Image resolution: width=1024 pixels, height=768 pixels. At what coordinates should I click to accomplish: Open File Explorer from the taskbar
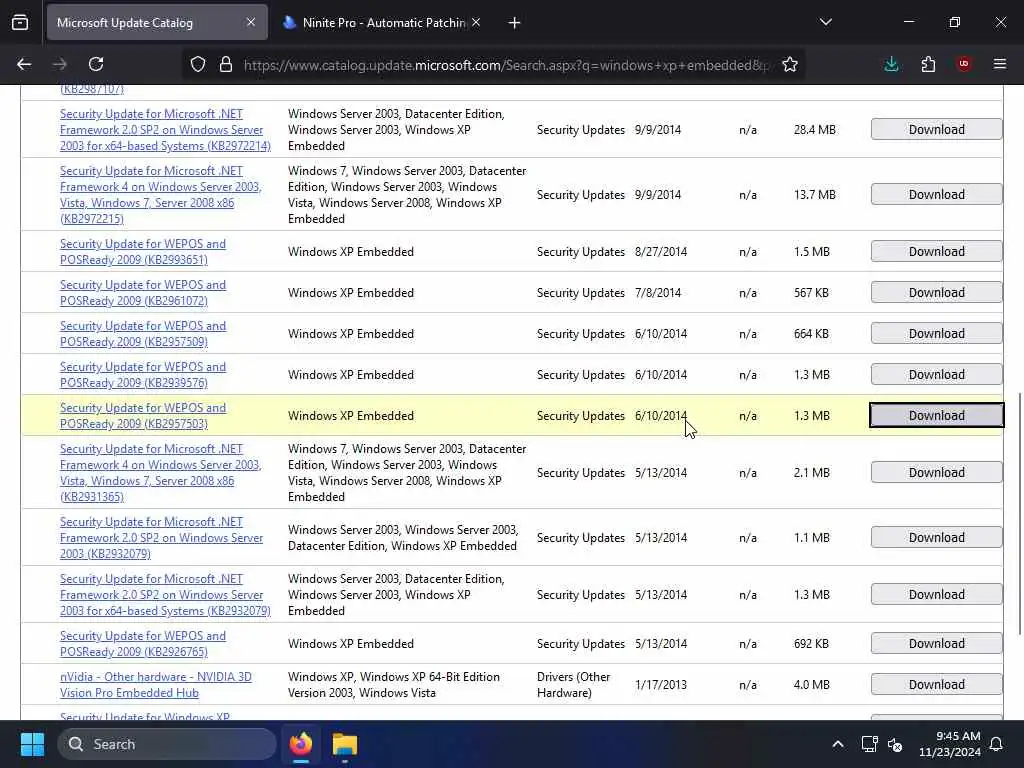pos(345,744)
